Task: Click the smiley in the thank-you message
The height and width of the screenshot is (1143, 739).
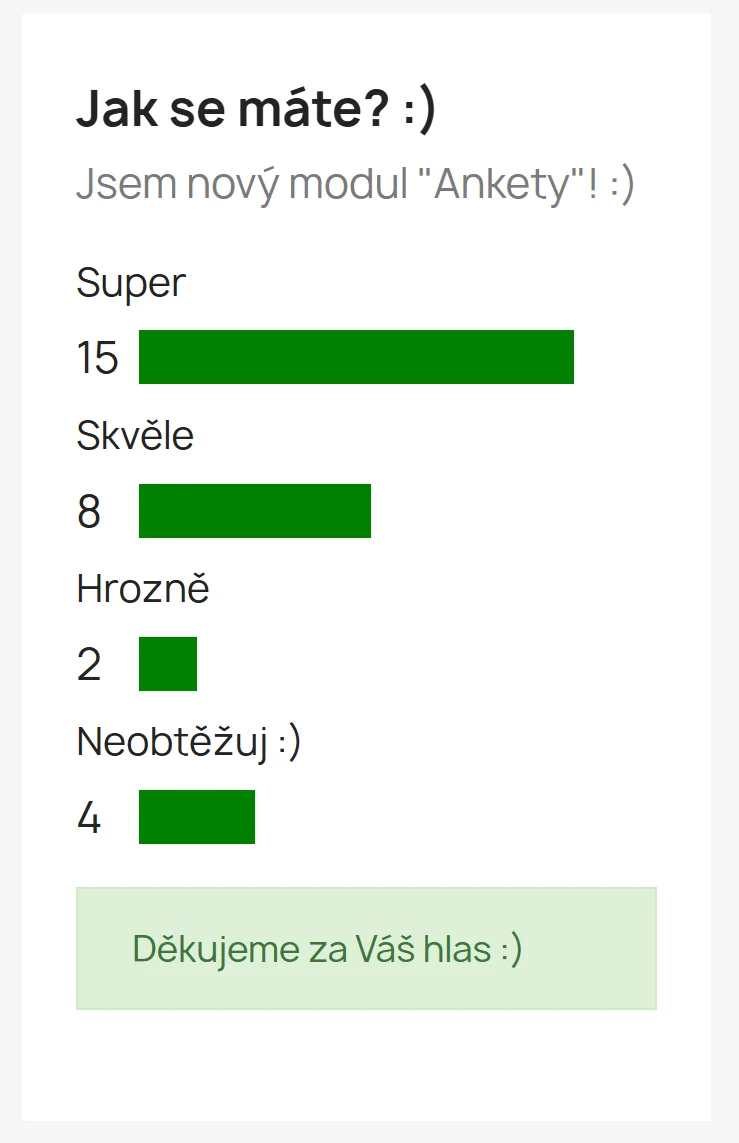Action: tap(510, 949)
